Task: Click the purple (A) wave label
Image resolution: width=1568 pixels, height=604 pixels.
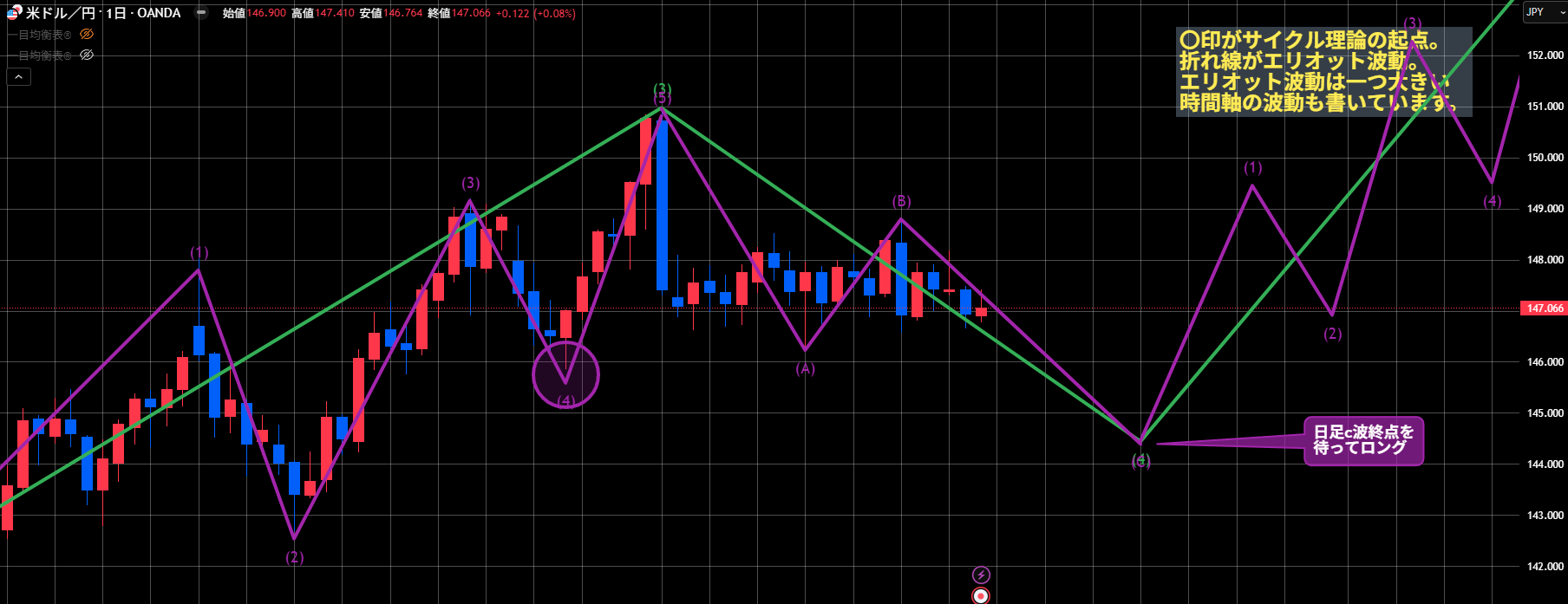Action: 806,369
